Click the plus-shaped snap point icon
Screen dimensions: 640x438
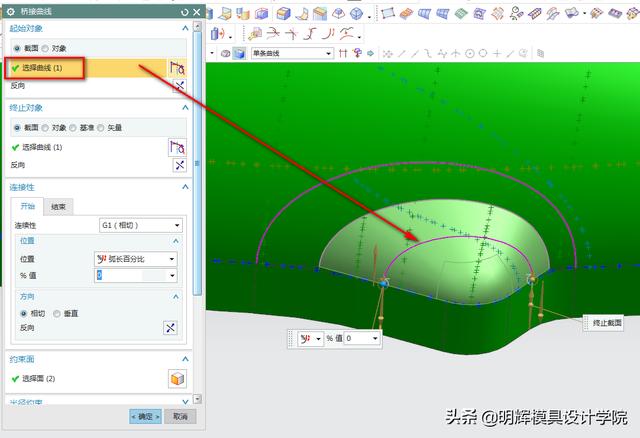(497, 53)
